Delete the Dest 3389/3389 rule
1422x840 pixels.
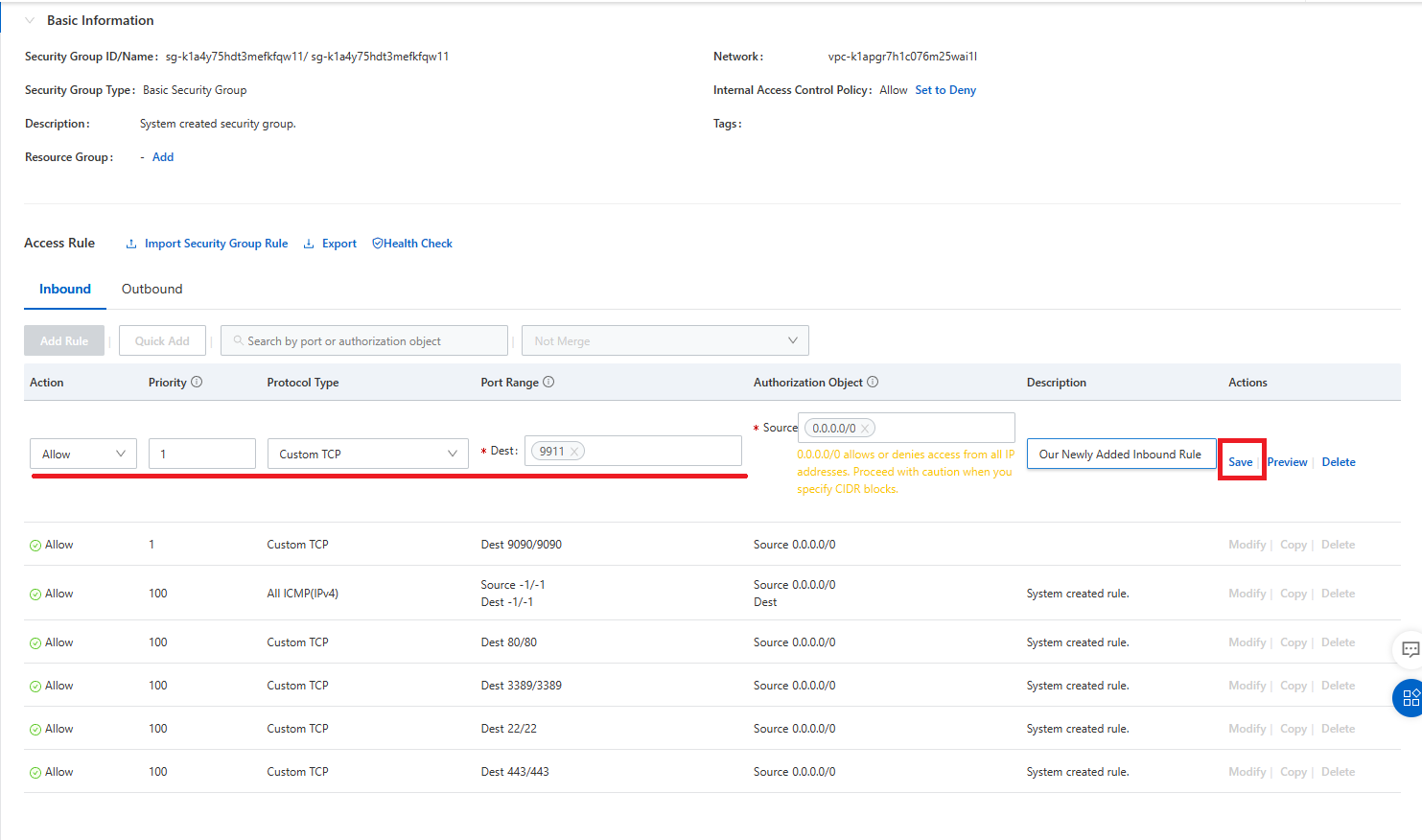(x=1339, y=686)
